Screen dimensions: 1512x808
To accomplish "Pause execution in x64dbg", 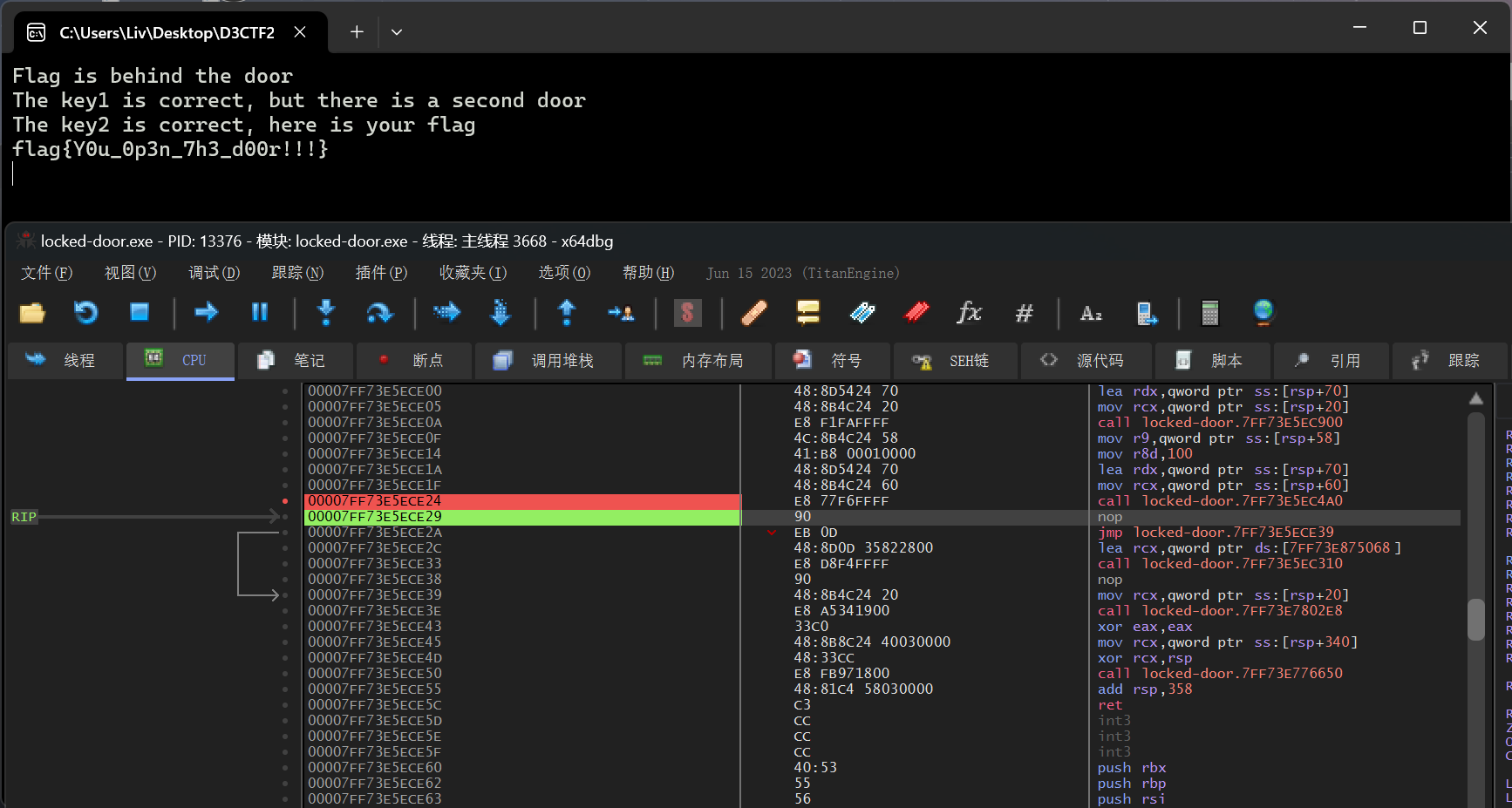I will pyautogui.click(x=260, y=313).
